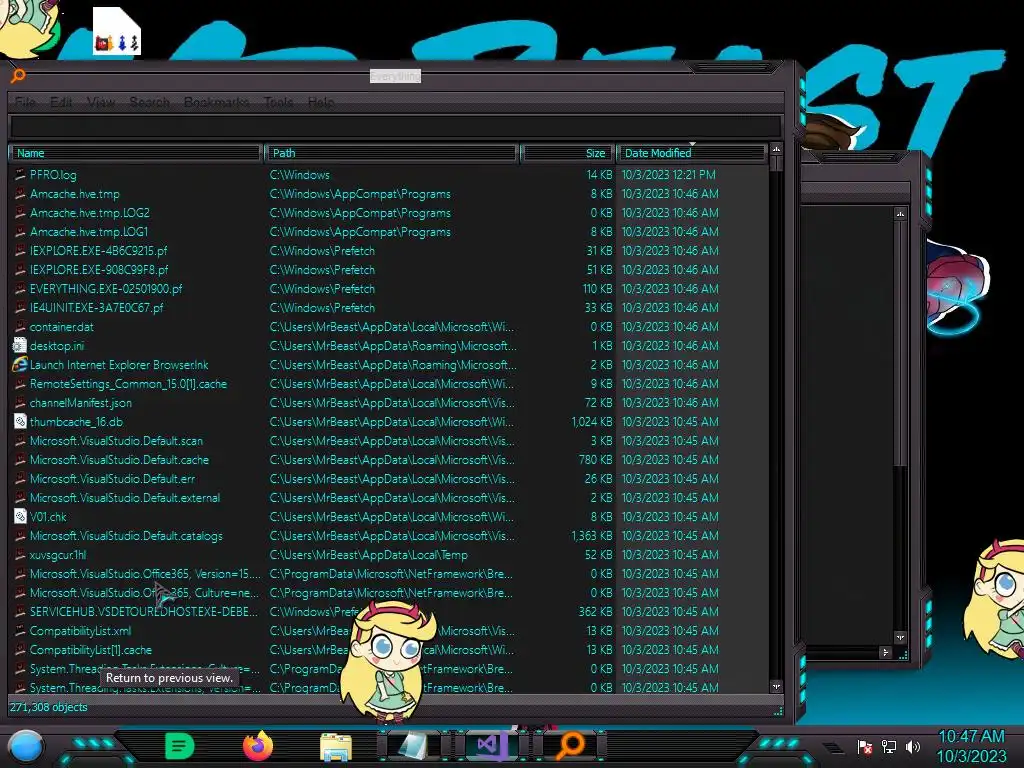Click the results scrollbar up arrow
This screenshot has width=1024, height=768.
776,150
